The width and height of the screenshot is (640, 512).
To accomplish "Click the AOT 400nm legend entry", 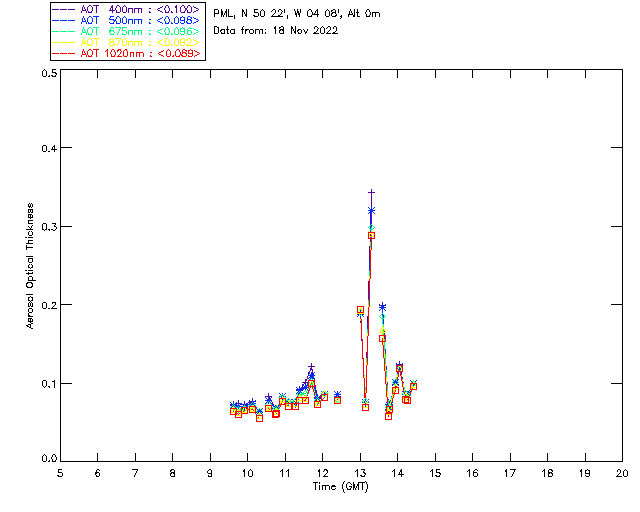I will pos(127,9).
